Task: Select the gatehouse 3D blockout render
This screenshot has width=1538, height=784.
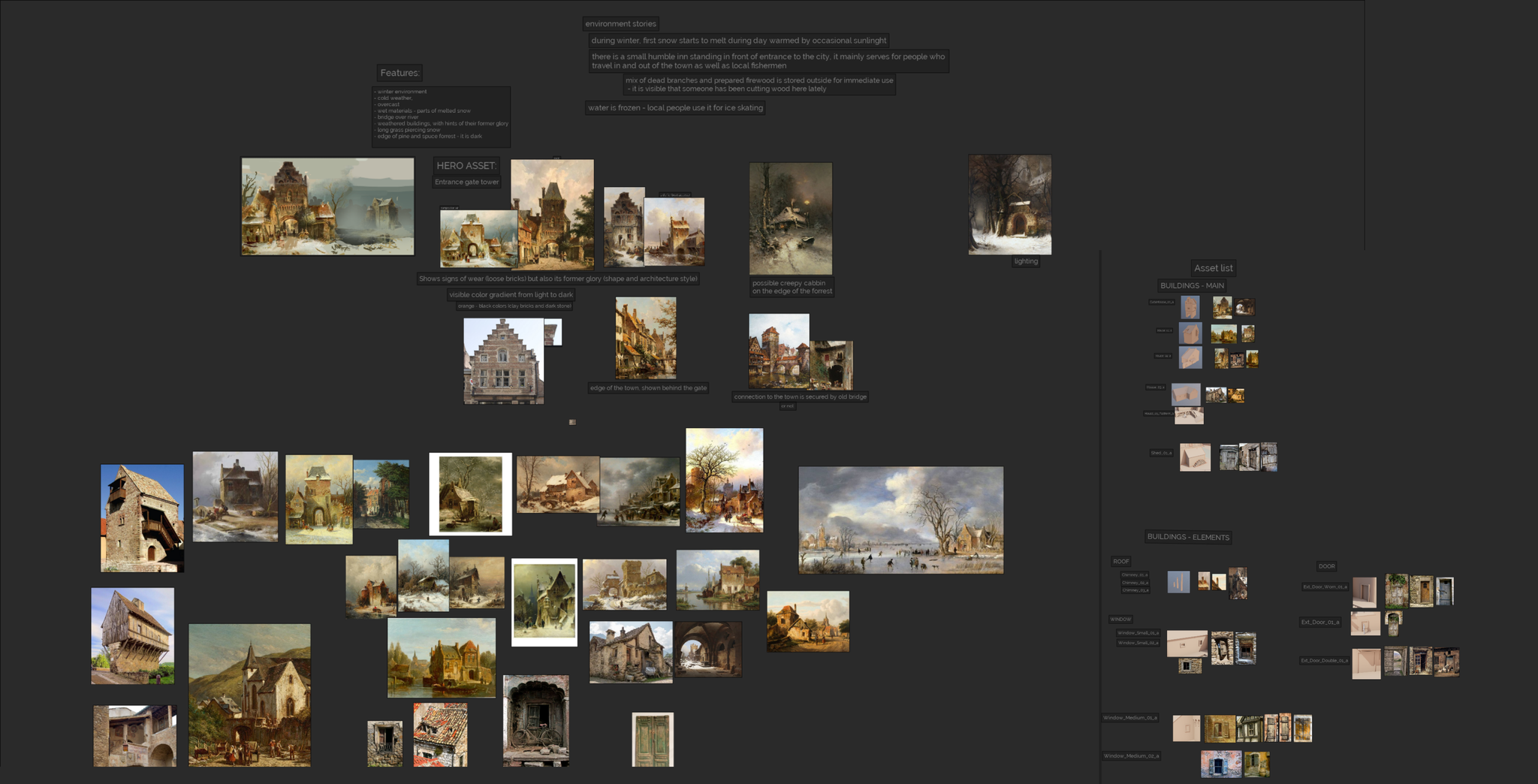Action: click(1190, 306)
